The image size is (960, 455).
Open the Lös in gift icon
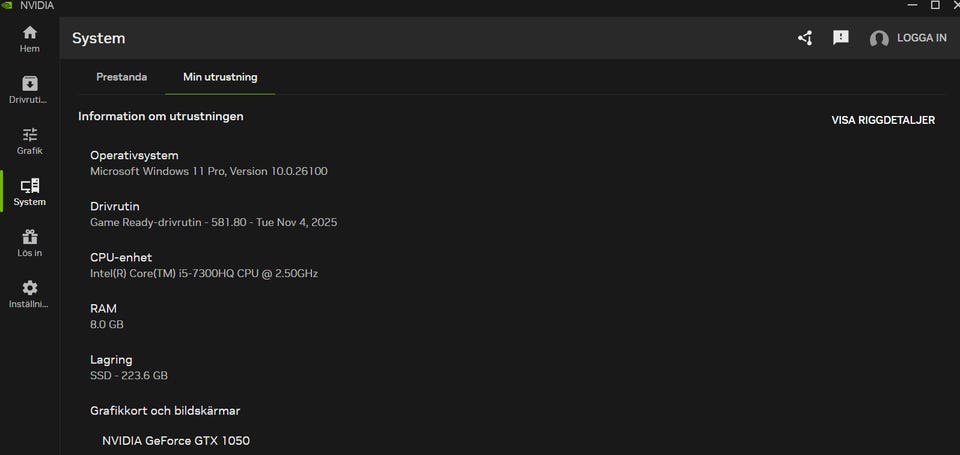[29, 238]
